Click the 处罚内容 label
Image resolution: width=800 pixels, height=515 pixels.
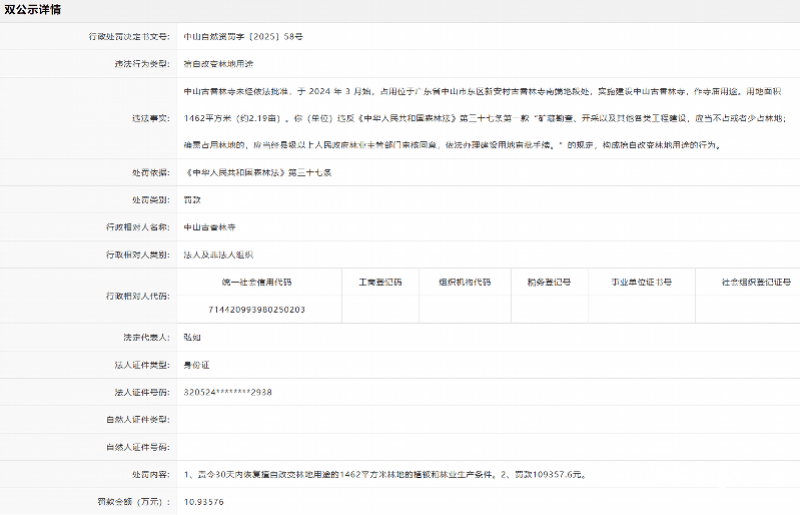coord(151,475)
